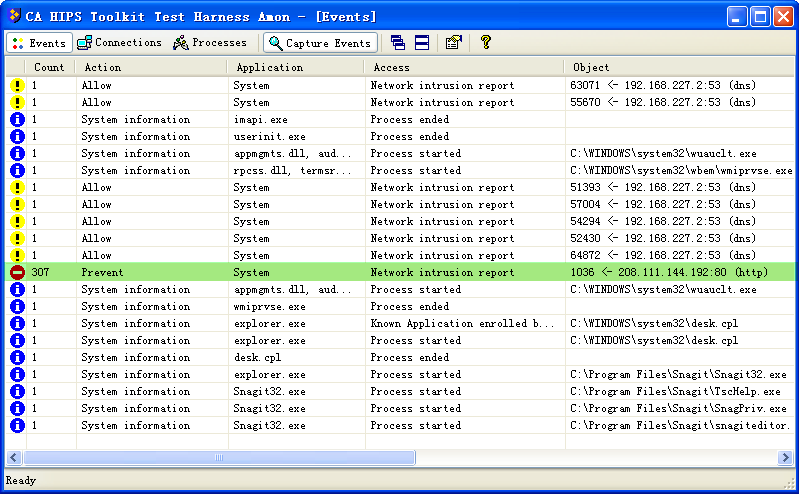Select the imapi.exe application cell

(x=260, y=120)
